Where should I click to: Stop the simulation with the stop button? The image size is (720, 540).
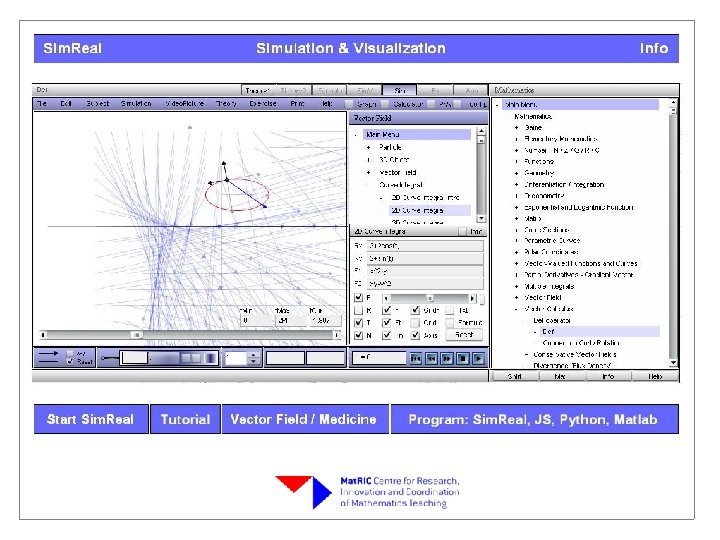tap(462, 358)
